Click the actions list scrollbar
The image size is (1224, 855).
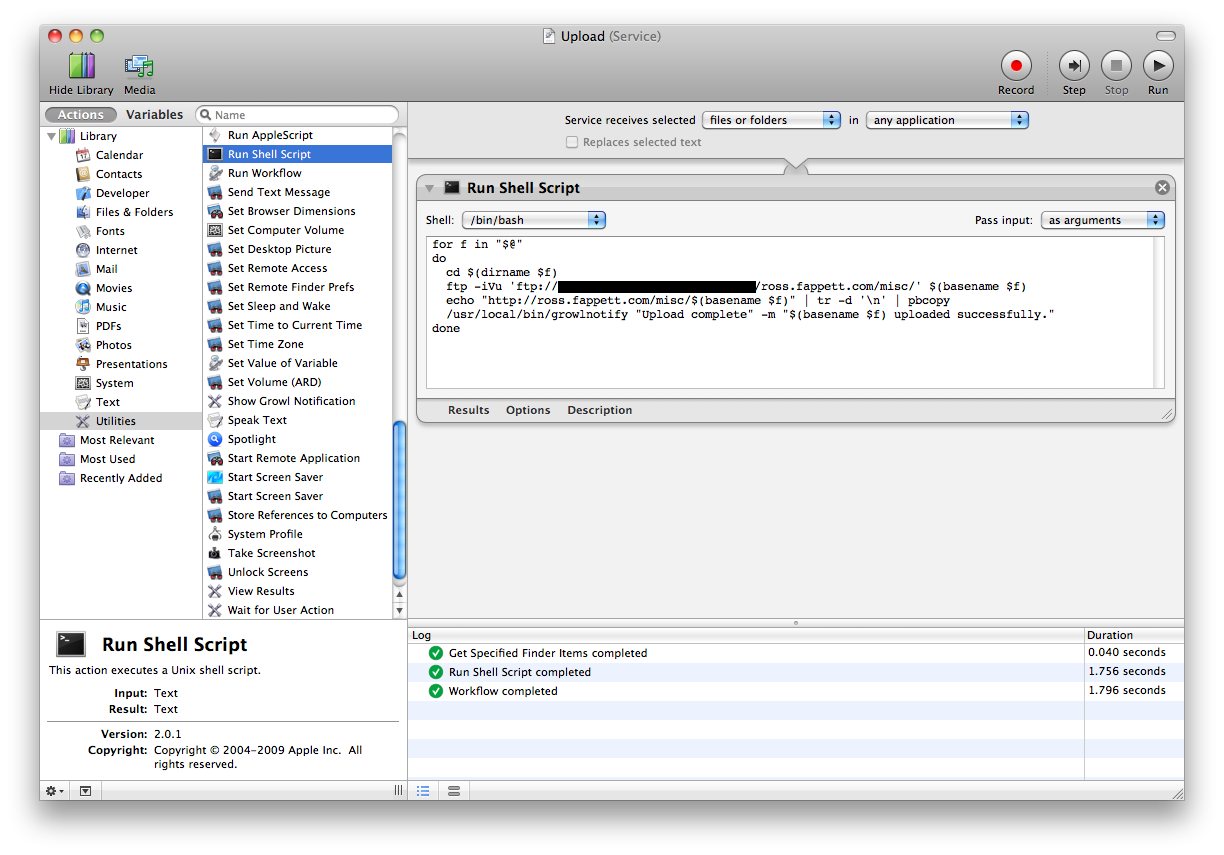click(400, 500)
